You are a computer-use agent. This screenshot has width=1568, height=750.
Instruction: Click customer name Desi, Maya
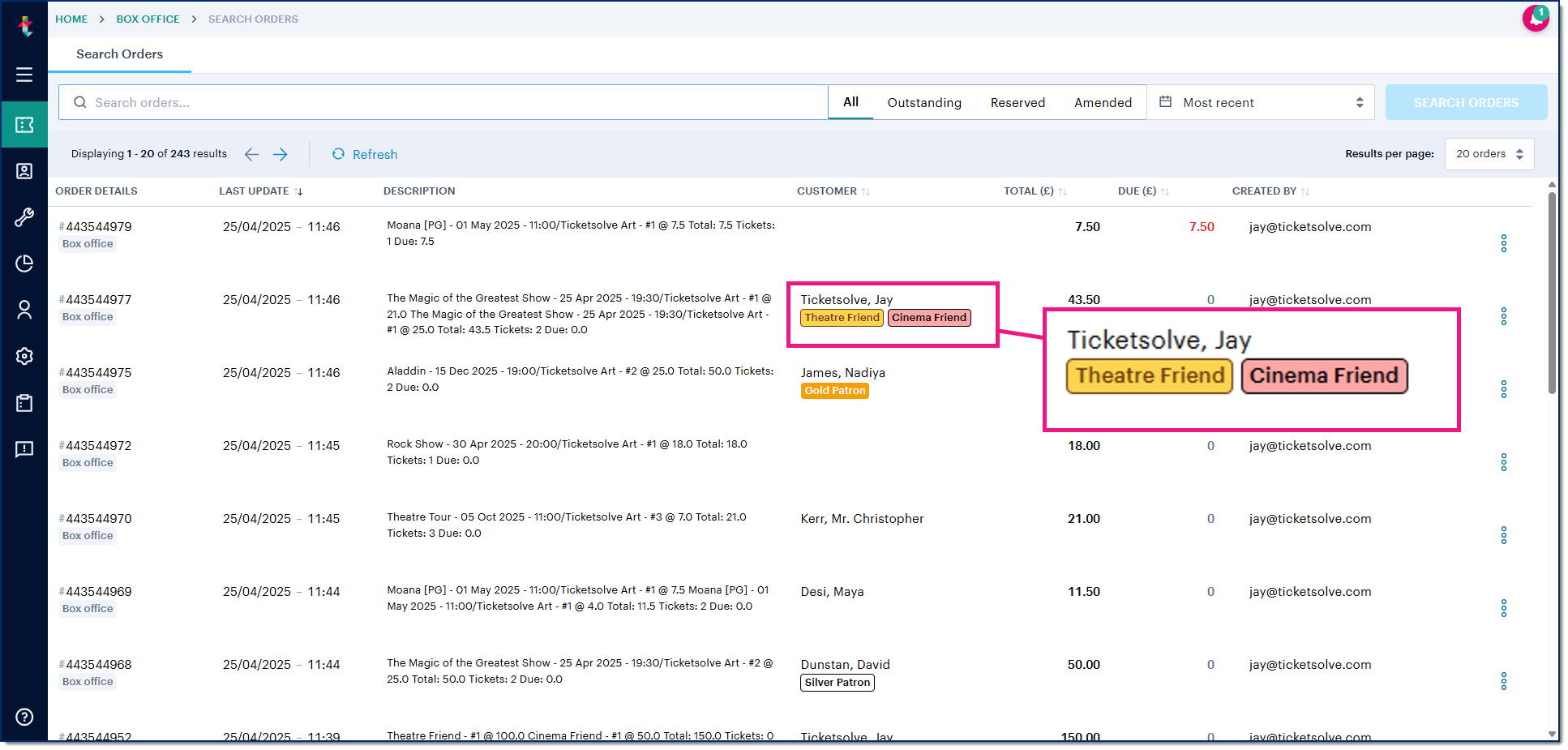coord(832,592)
